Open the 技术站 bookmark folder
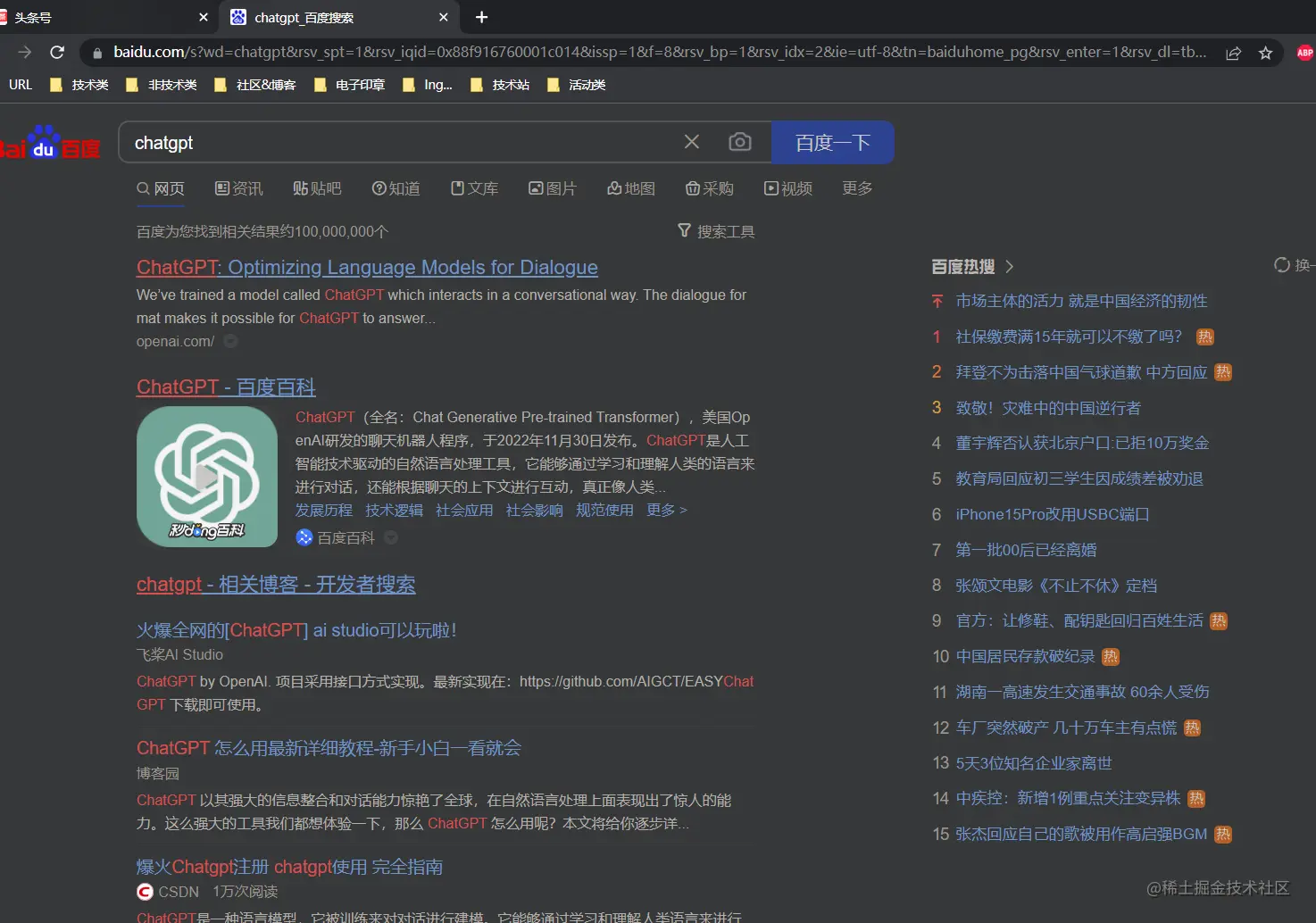 [500, 85]
